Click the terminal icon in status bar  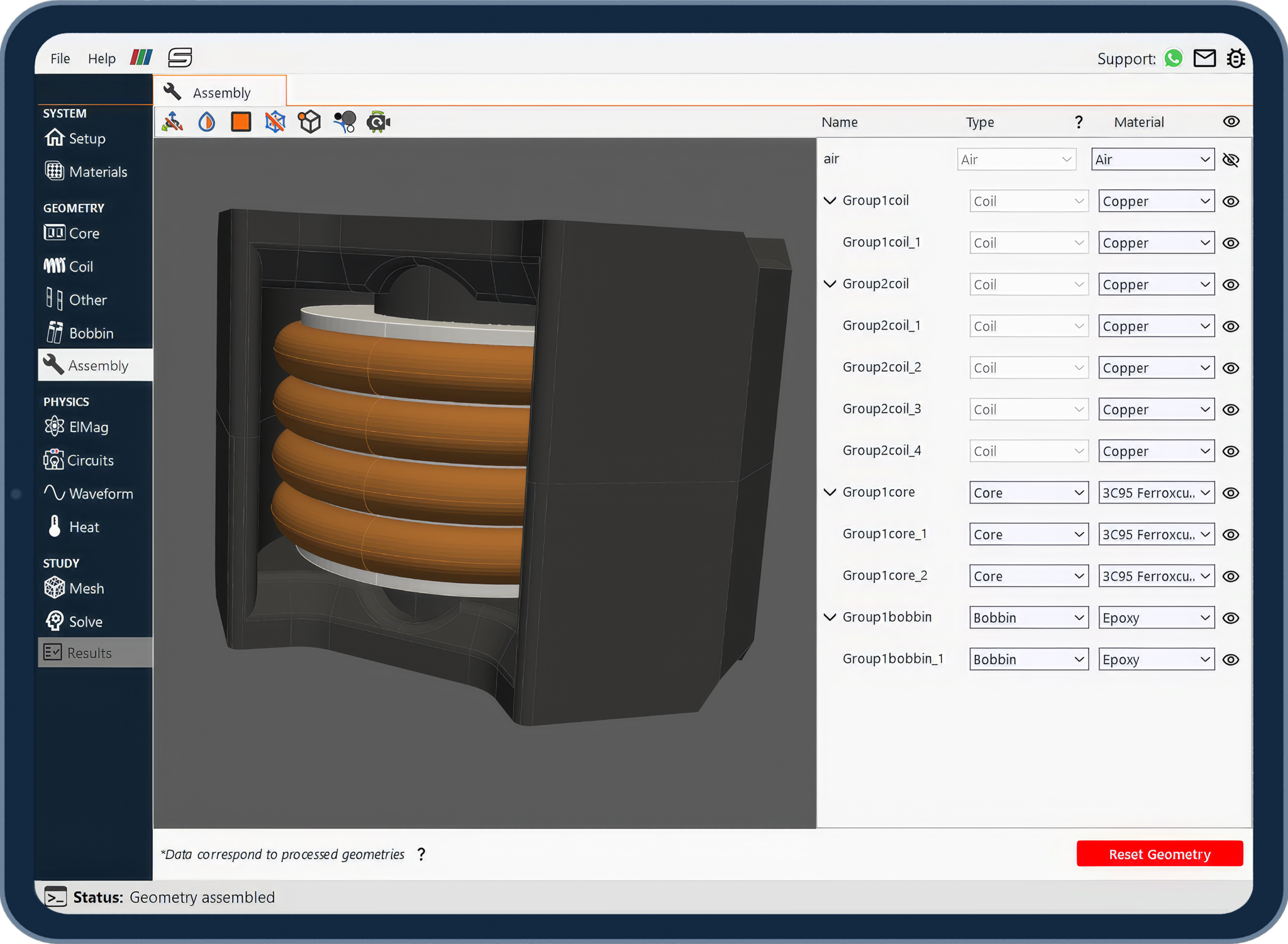(x=55, y=897)
